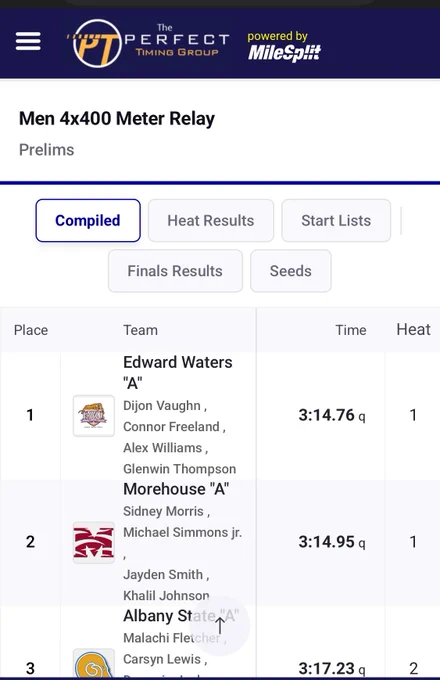The height and width of the screenshot is (680, 440).
Task: Tap the Albany State team logo
Action: point(94,664)
